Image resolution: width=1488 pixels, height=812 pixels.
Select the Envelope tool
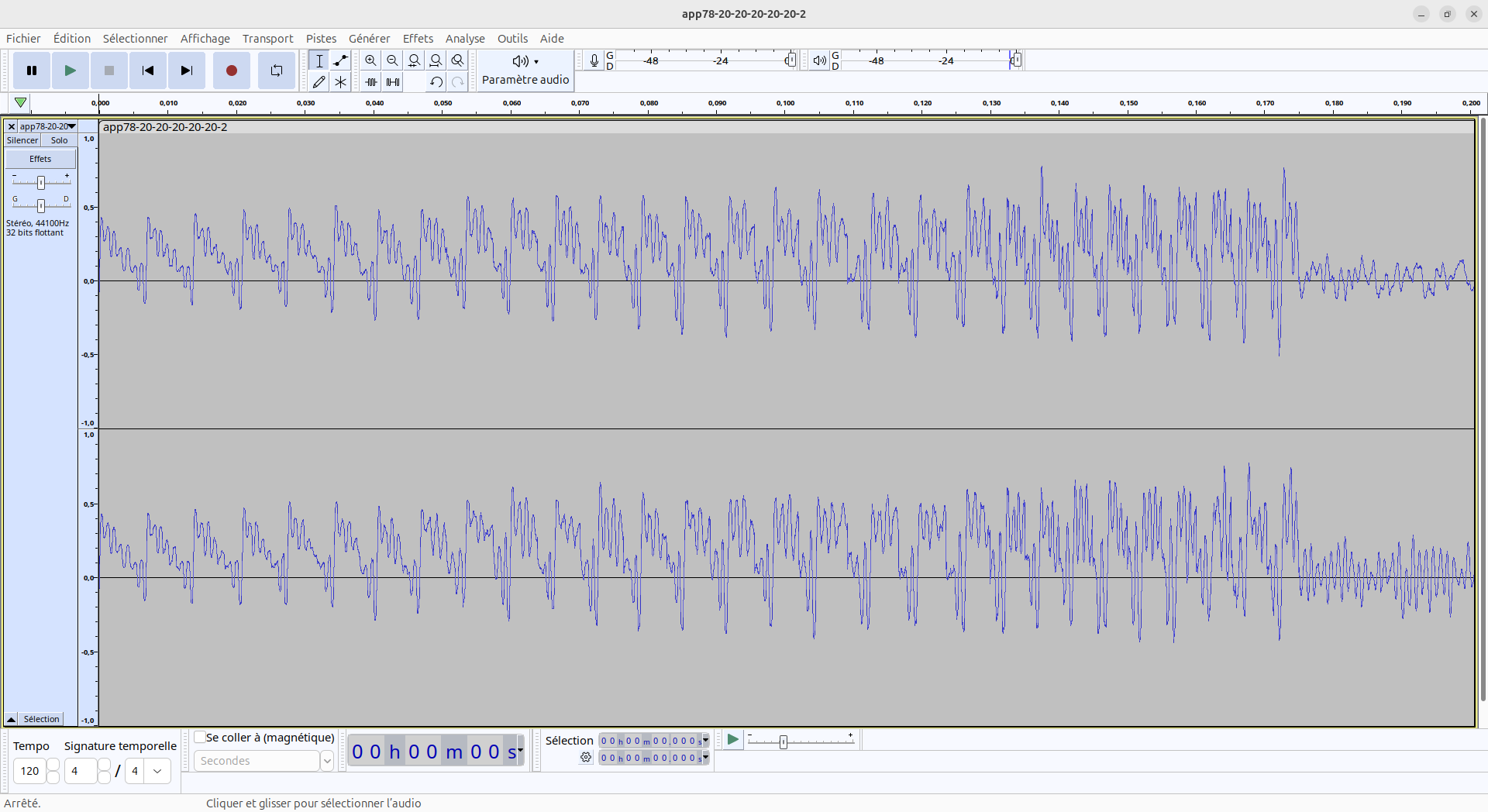(340, 60)
